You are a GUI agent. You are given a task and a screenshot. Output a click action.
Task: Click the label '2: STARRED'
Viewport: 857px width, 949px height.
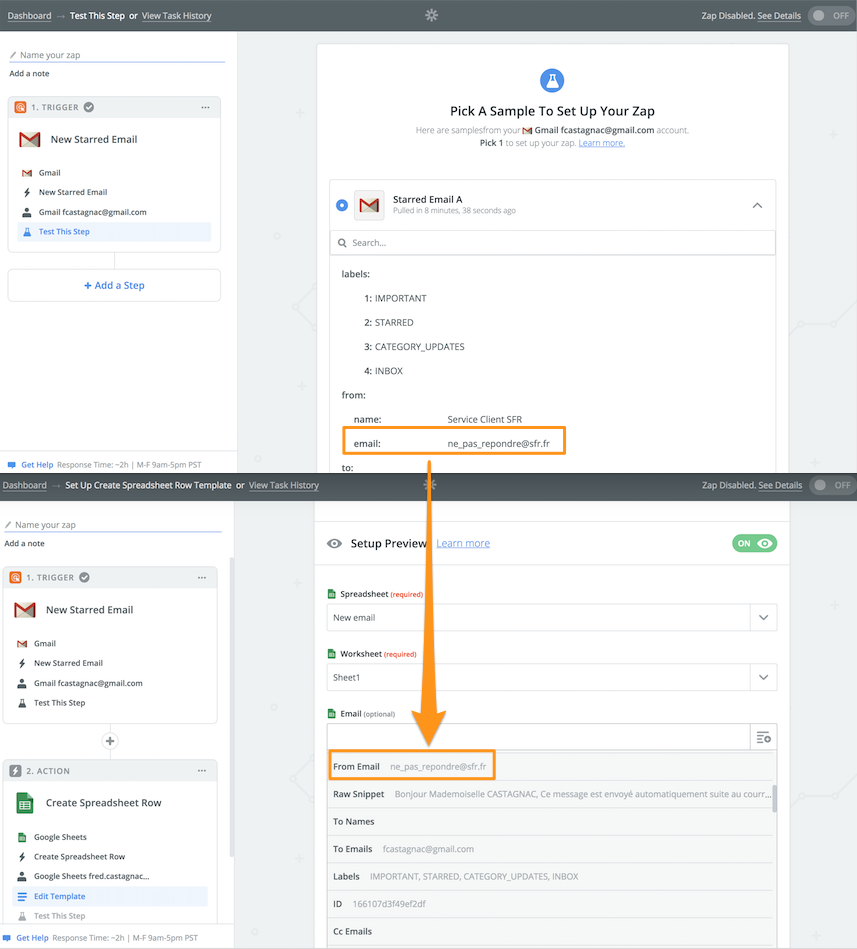click(x=389, y=323)
